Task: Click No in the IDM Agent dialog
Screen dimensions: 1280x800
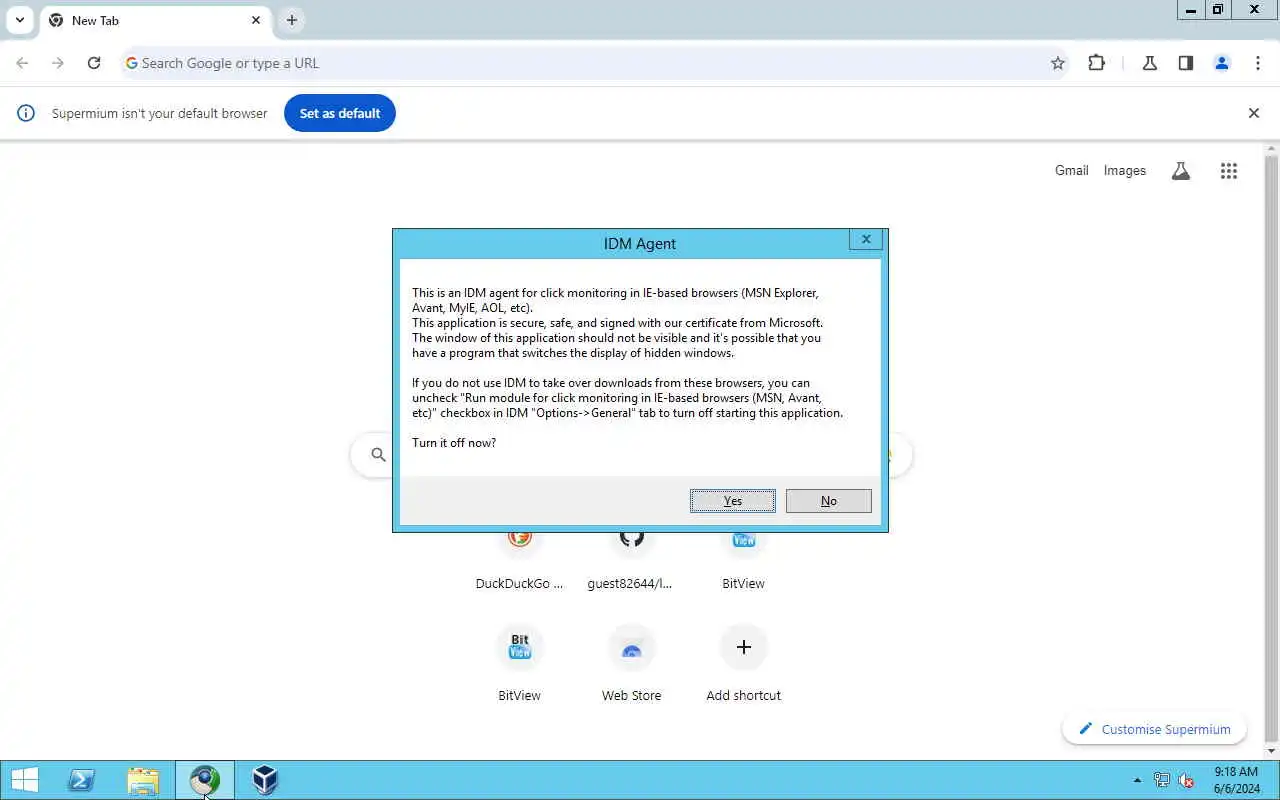Action: [829, 501]
